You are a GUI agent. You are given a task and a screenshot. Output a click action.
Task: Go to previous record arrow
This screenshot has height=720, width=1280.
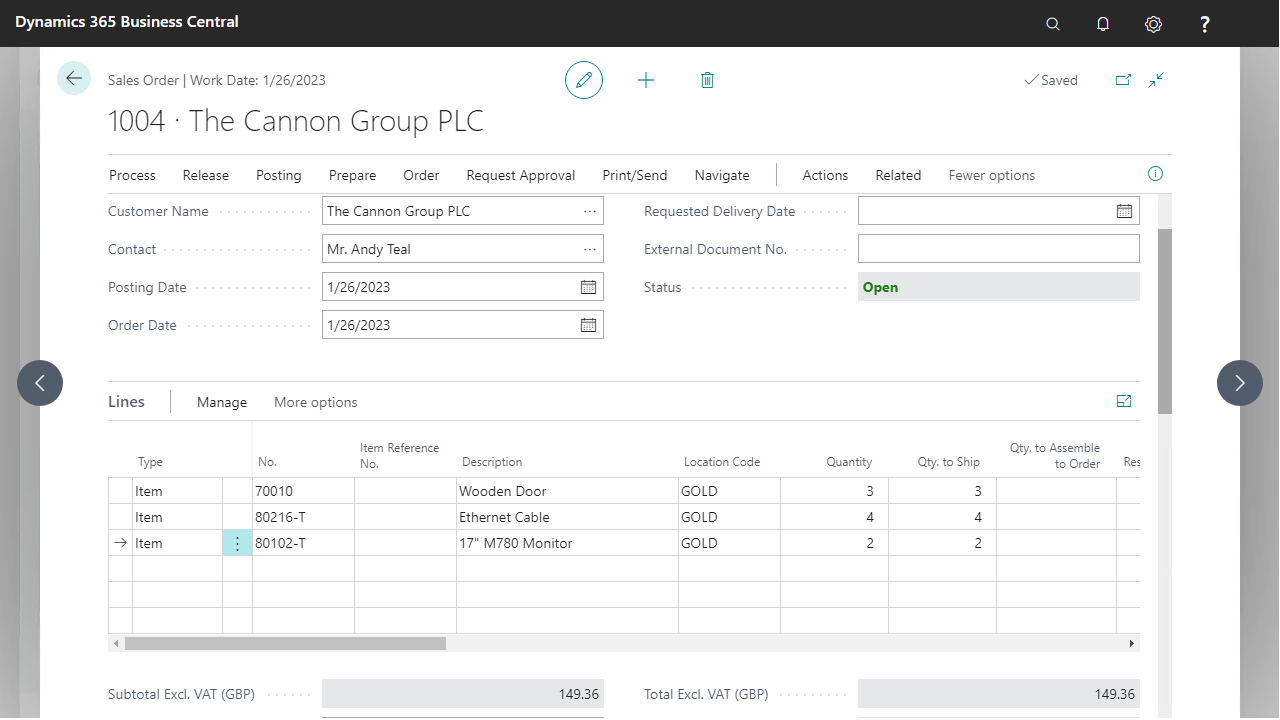[40, 383]
